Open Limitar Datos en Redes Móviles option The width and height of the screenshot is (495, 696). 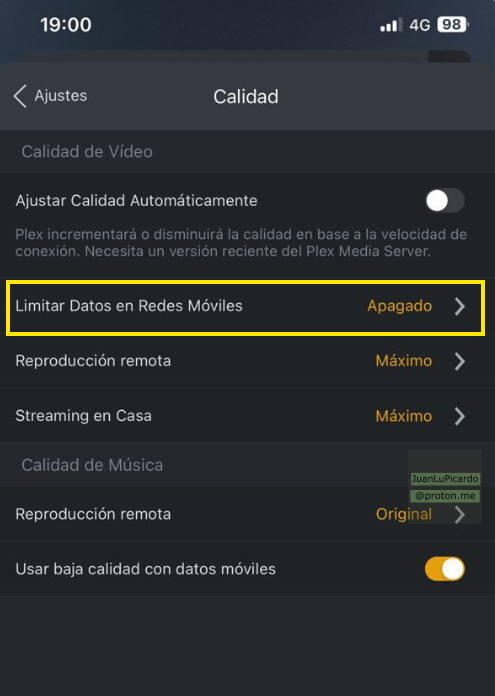pos(246,306)
